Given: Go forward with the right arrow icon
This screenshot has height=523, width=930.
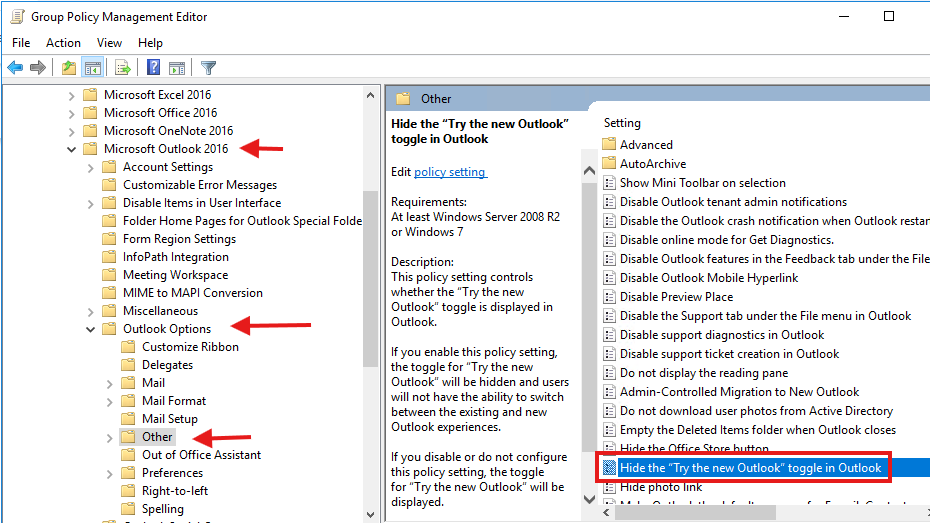Looking at the screenshot, I should 38,68.
